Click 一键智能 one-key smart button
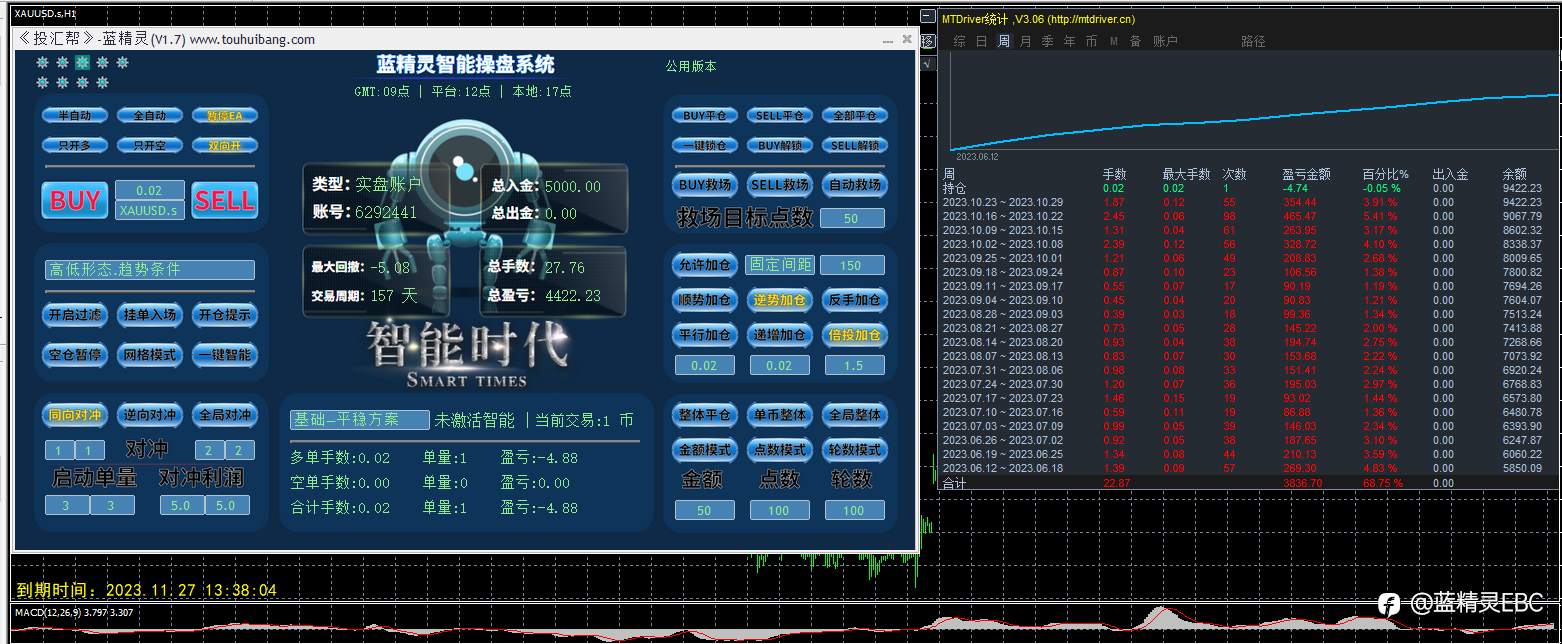The height and width of the screenshot is (644, 1562). coord(225,355)
